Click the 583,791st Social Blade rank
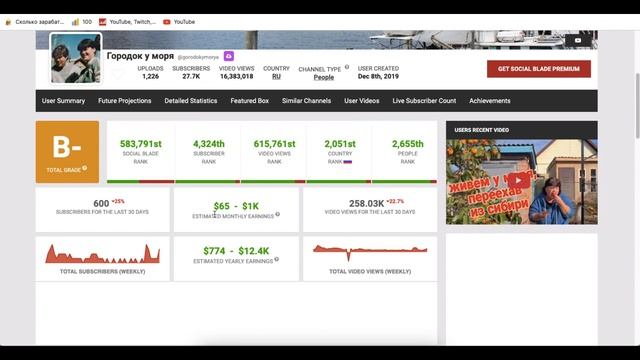Viewport: 640px width, 360px height. [x=141, y=144]
